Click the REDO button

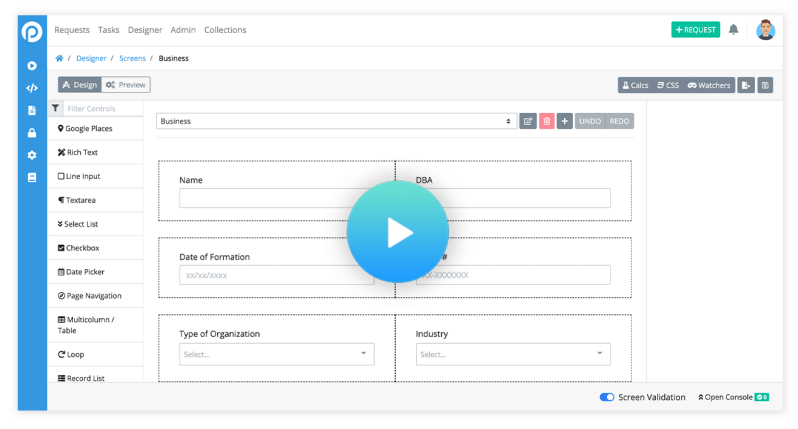[619, 121]
